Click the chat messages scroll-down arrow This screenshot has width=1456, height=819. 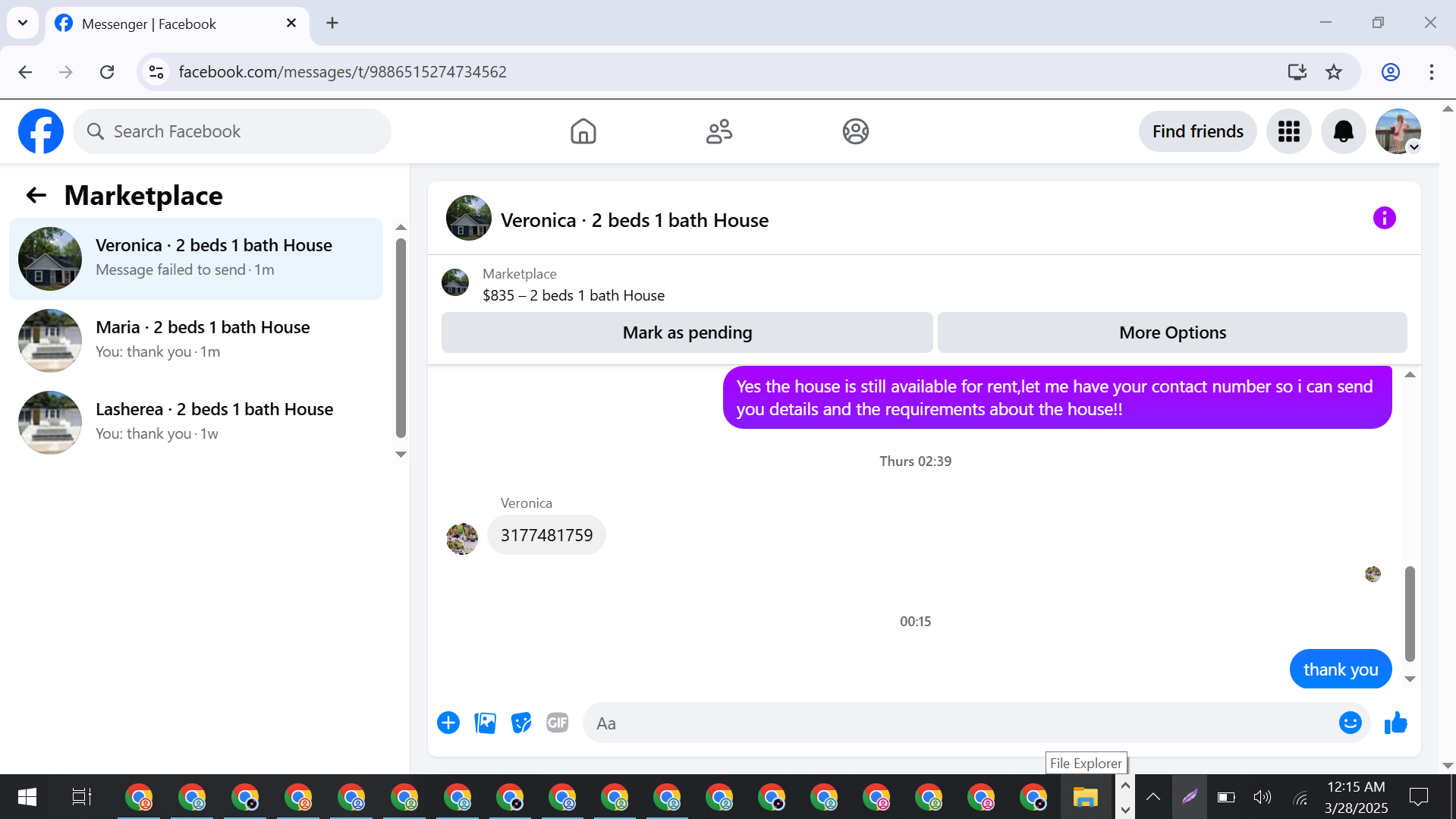pyautogui.click(x=1410, y=679)
